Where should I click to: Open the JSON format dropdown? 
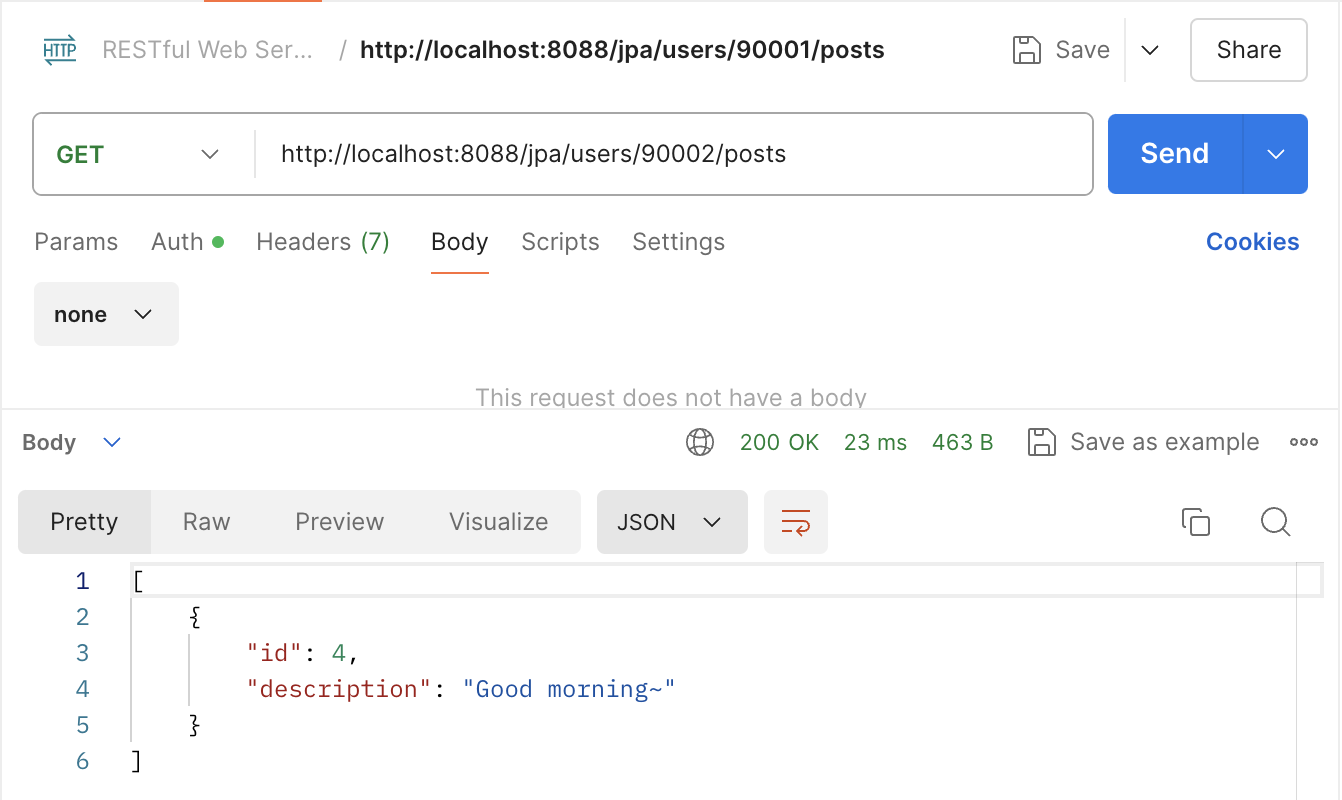pos(672,522)
